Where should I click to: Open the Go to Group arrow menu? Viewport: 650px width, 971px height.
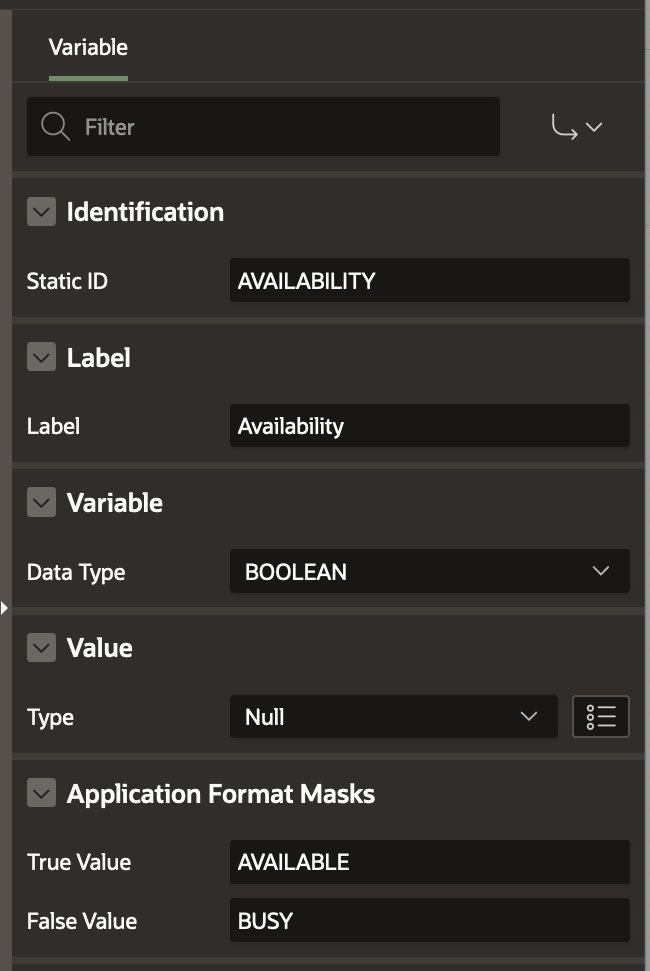tap(577, 127)
